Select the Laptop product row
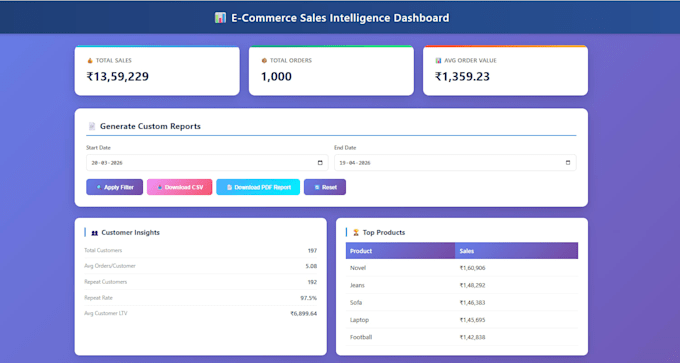The width and height of the screenshot is (680, 363). tap(462, 320)
